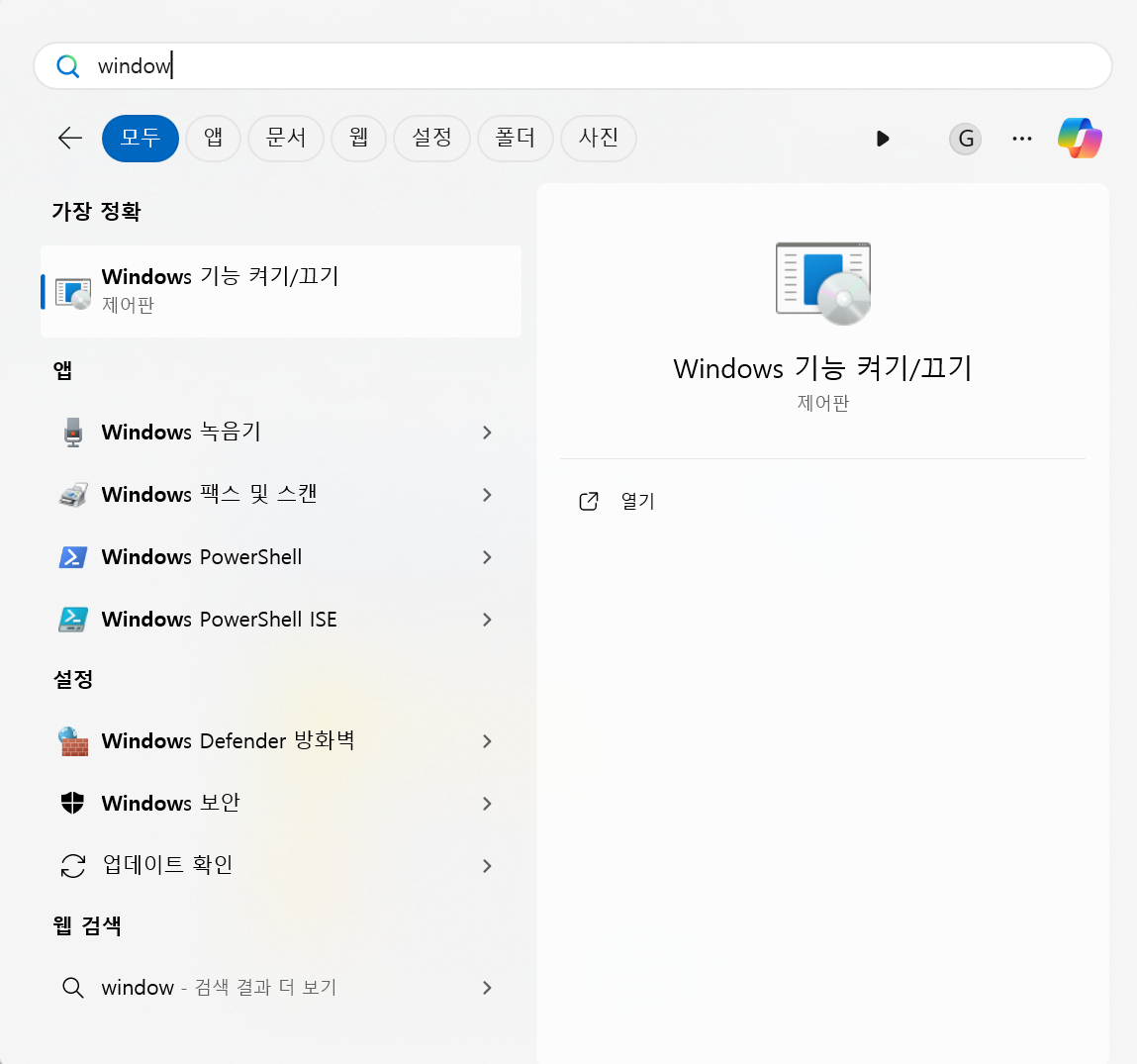Screen dimensions: 1137x1064
Task: Expand Windows PowerShell ISE chevron
Action: 487,621
